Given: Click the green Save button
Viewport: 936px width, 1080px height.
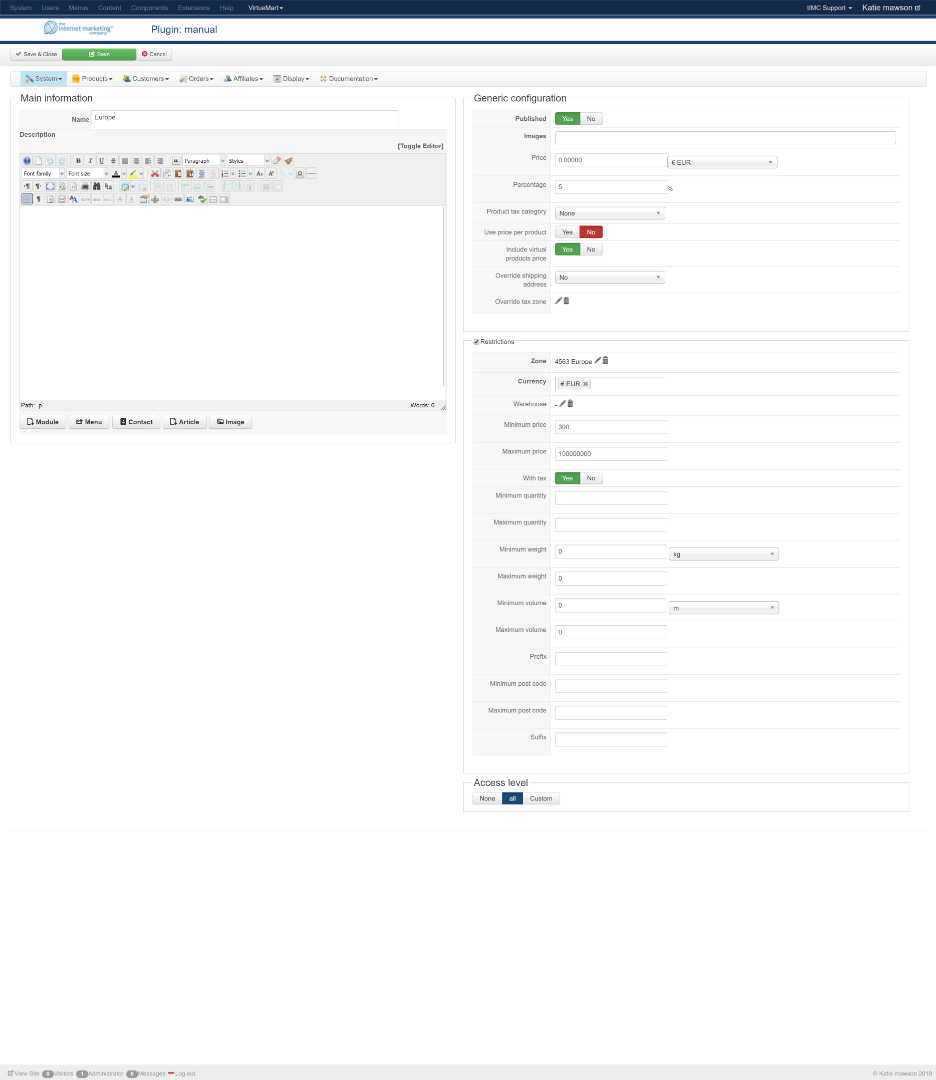Looking at the screenshot, I should [x=99, y=54].
